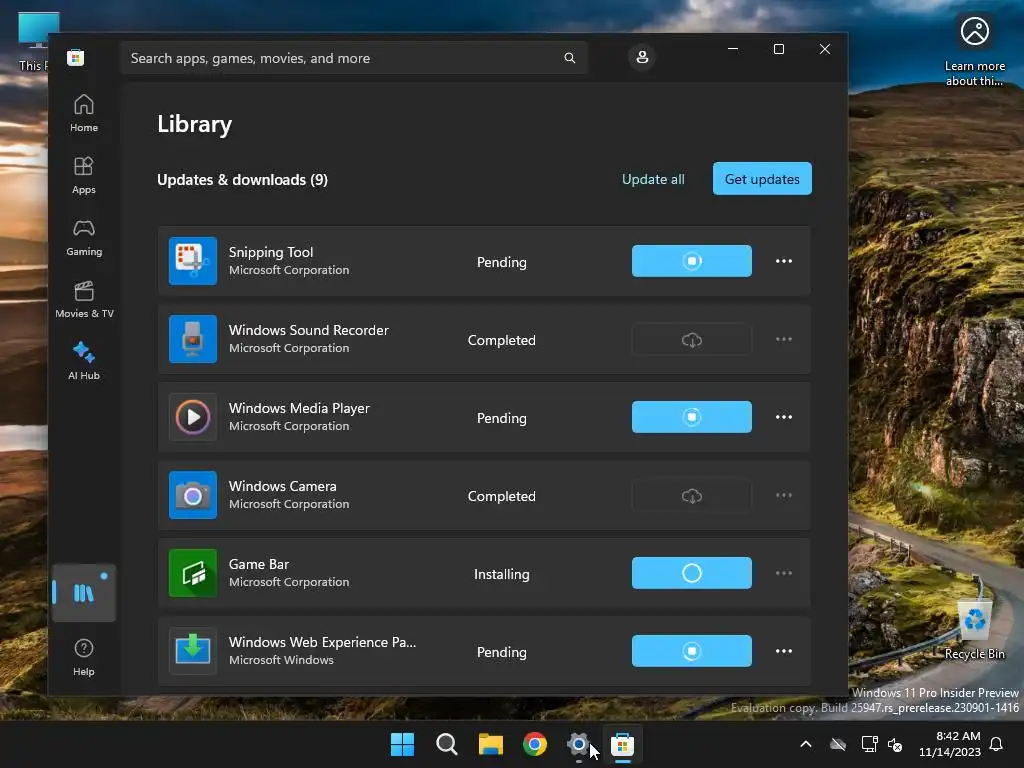Stop the Windows Media Player pending download
Image resolution: width=1024 pixels, height=768 pixels.
(692, 417)
